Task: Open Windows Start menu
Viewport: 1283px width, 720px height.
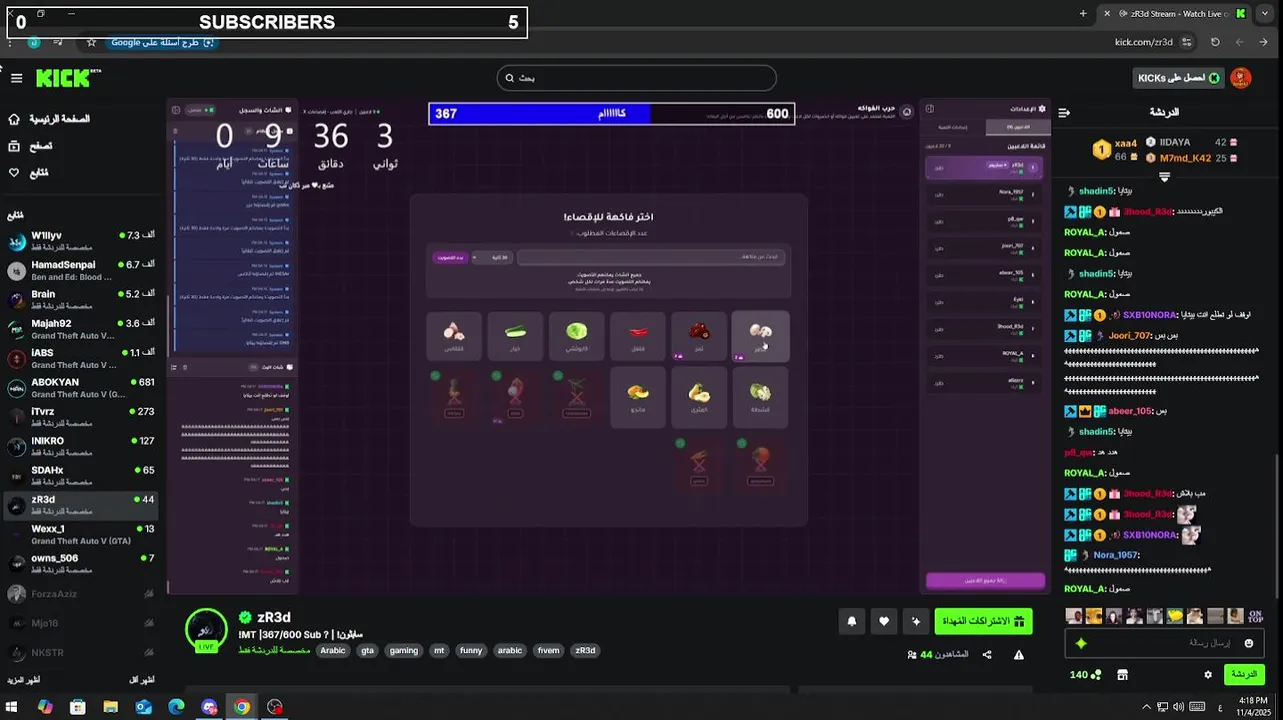Action: pos(12,707)
